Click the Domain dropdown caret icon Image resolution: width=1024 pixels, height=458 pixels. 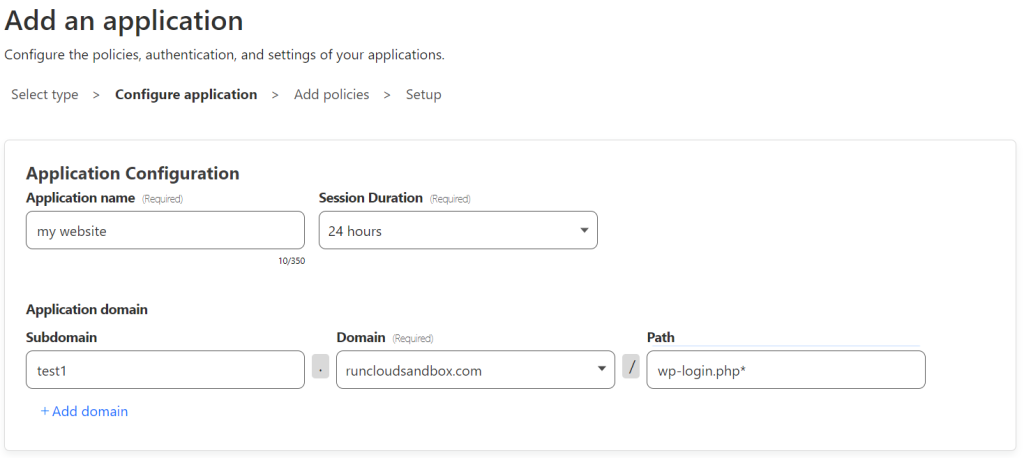point(601,369)
